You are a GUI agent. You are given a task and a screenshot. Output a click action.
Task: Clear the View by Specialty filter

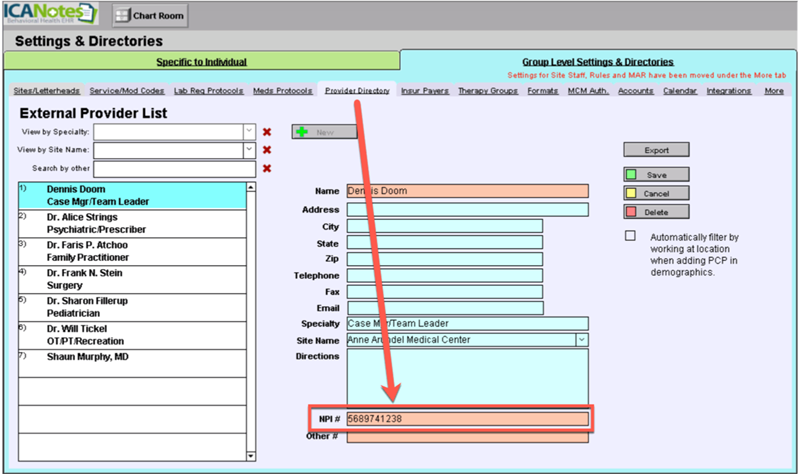coord(267,132)
